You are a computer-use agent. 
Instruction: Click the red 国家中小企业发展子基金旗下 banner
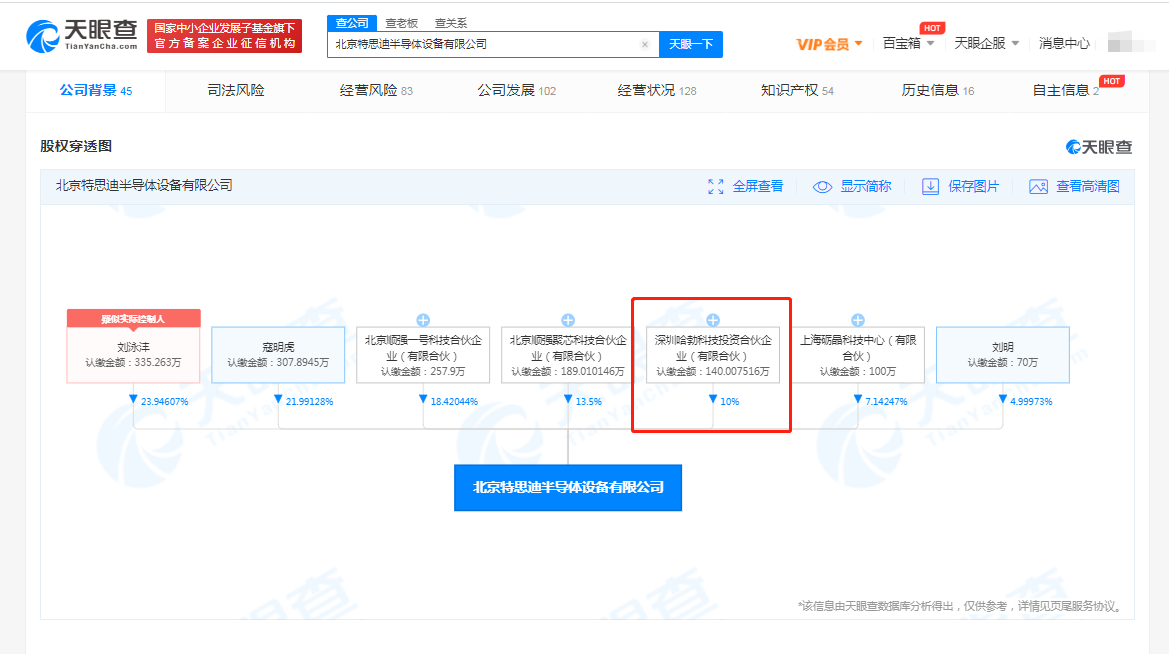click(x=224, y=36)
